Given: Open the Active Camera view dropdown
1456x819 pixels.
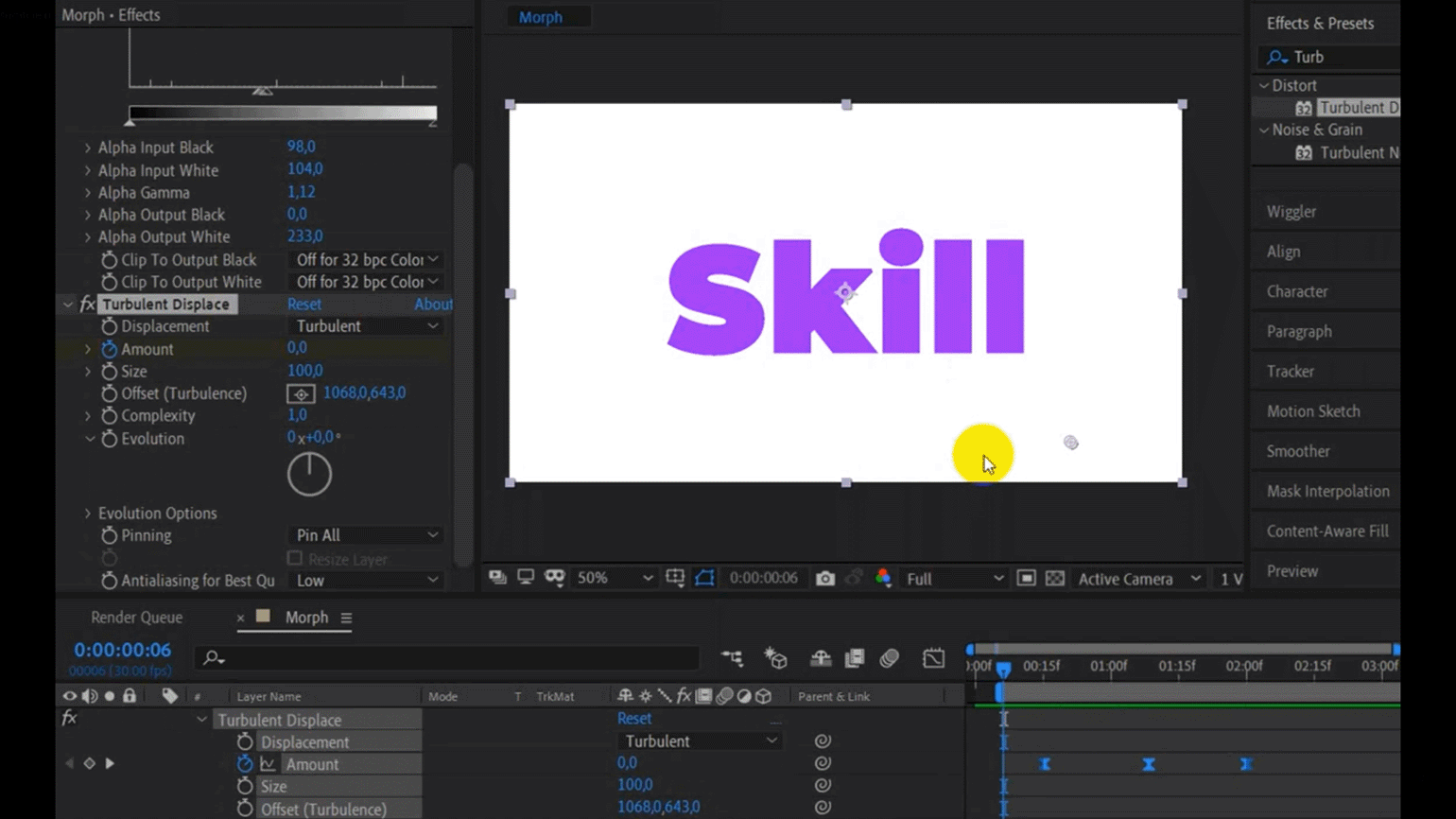Looking at the screenshot, I should (1140, 579).
